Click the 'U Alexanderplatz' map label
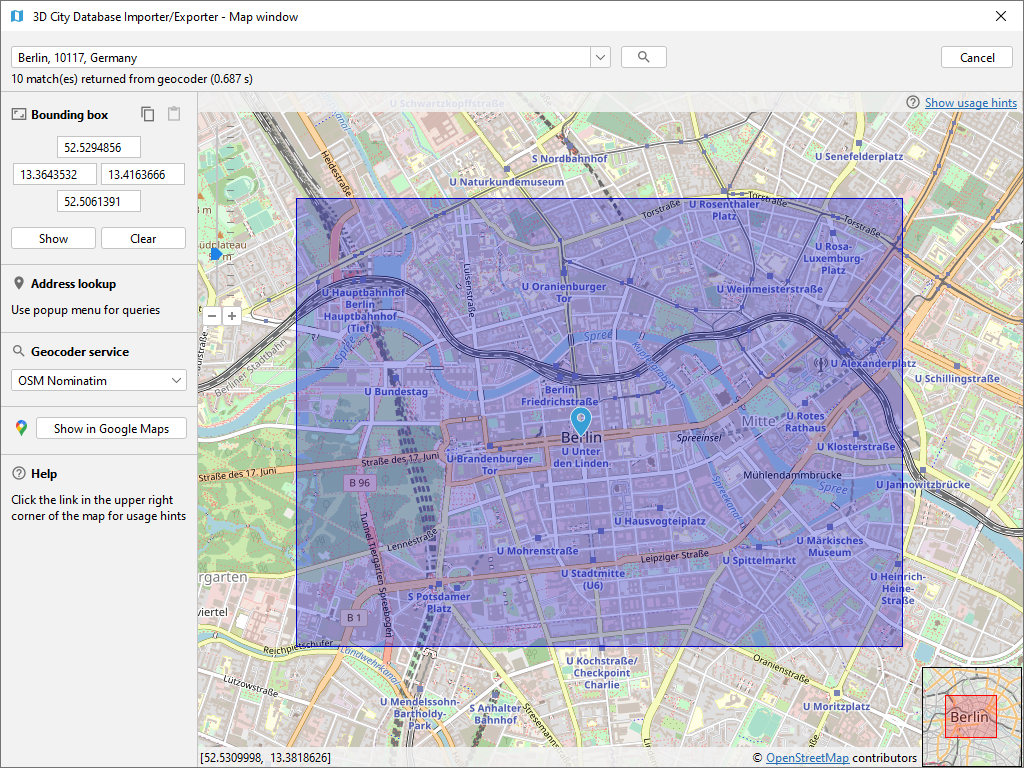The image size is (1024, 768). pos(873,363)
